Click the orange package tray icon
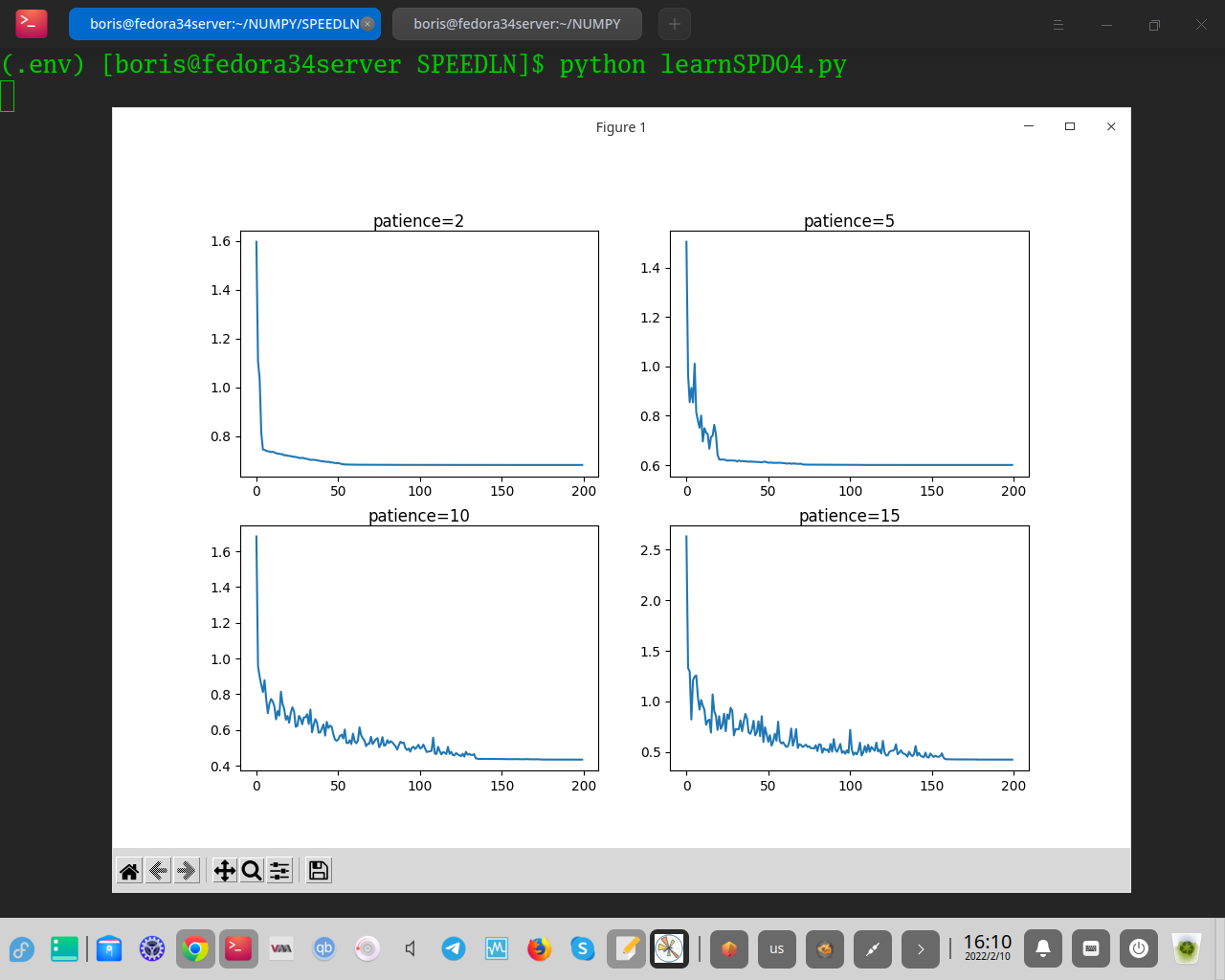This screenshot has width=1225, height=980. 729,948
